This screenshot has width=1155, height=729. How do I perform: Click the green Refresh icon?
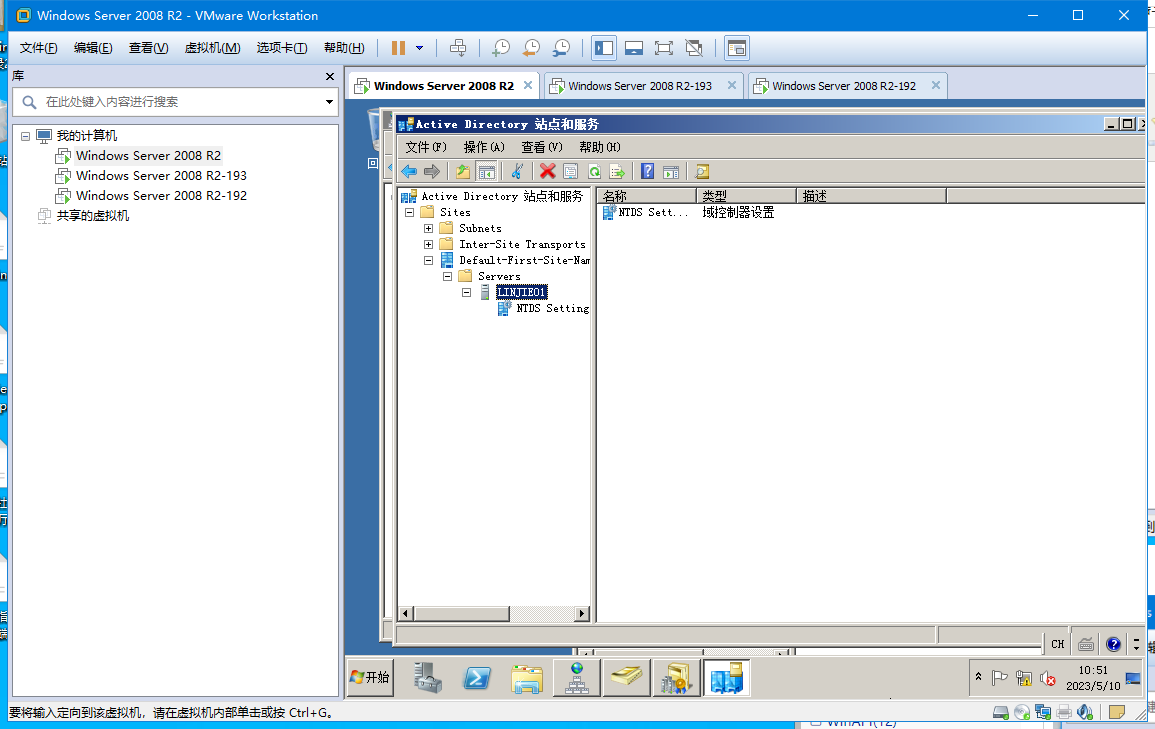pyautogui.click(x=594, y=172)
